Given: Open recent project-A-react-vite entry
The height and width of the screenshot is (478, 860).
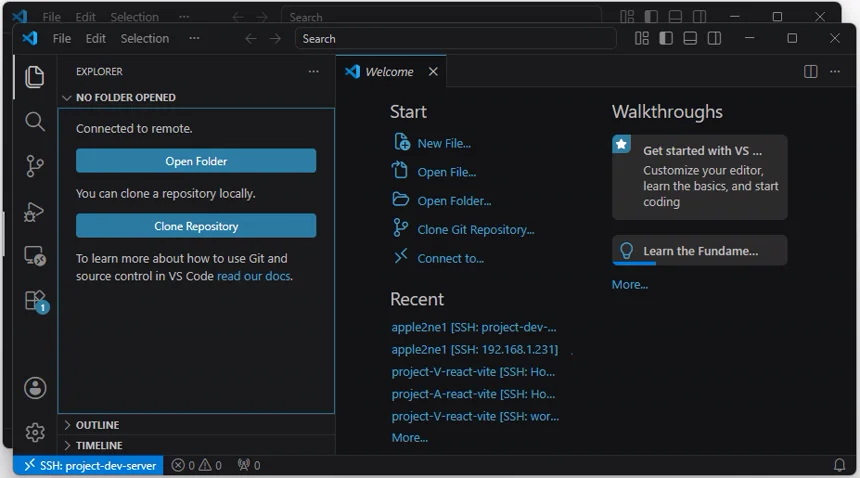Looking at the screenshot, I should pyautogui.click(x=473, y=394).
